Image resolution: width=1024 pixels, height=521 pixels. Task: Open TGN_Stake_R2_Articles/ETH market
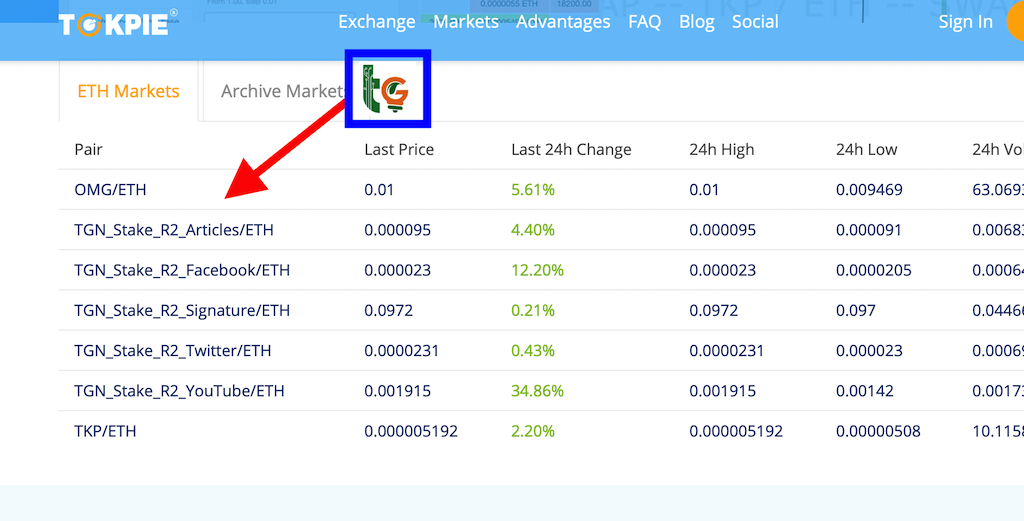174,230
